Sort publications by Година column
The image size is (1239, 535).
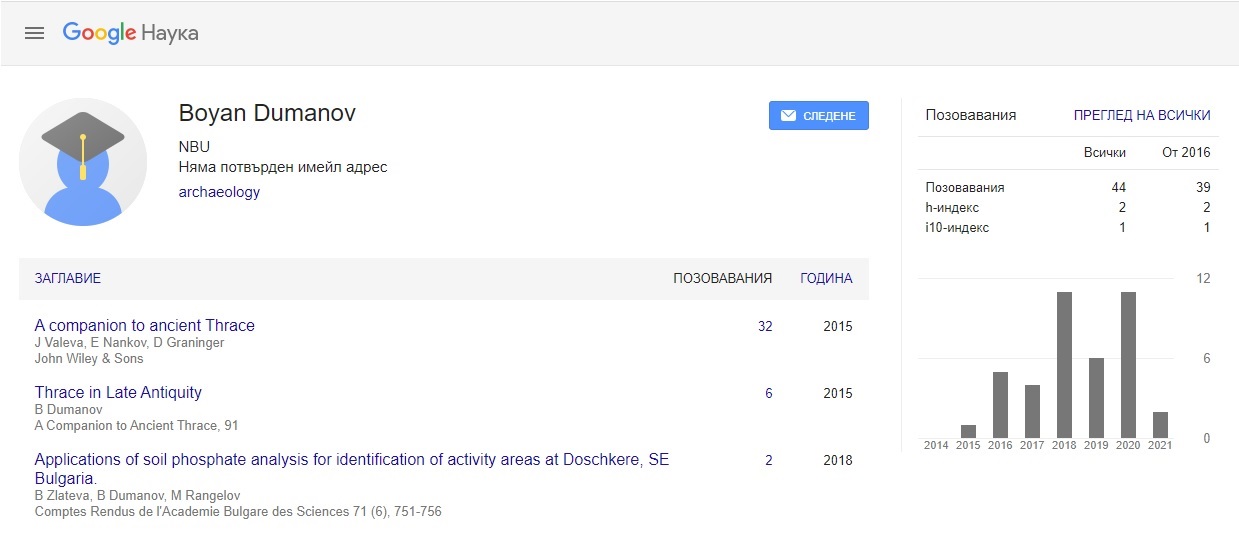click(x=826, y=279)
